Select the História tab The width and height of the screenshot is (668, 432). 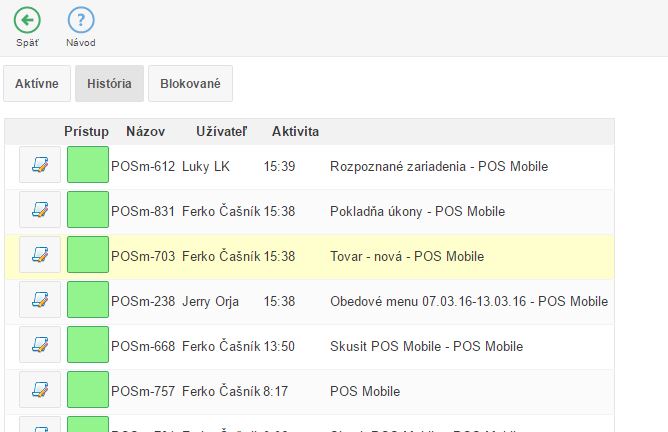click(x=109, y=84)
